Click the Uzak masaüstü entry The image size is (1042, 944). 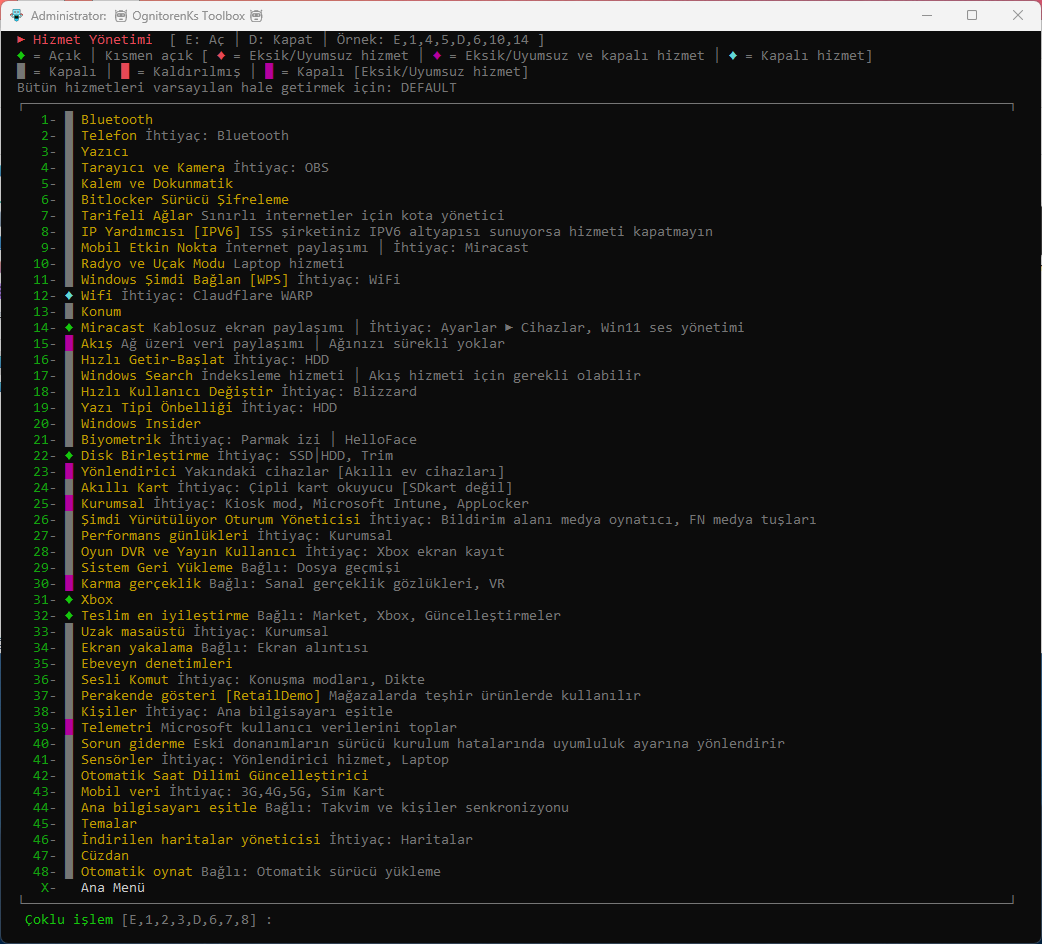click(x=133, y=632)
